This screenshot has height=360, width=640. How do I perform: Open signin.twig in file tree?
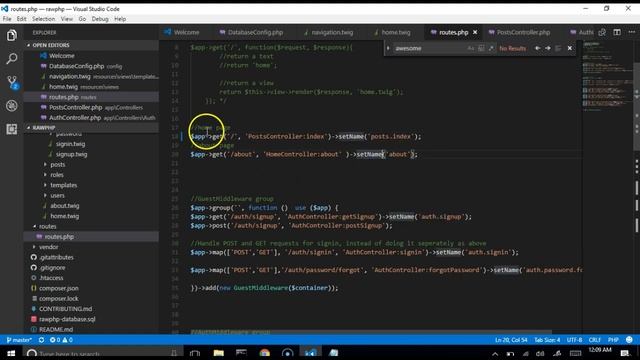[x=70, y=144]
